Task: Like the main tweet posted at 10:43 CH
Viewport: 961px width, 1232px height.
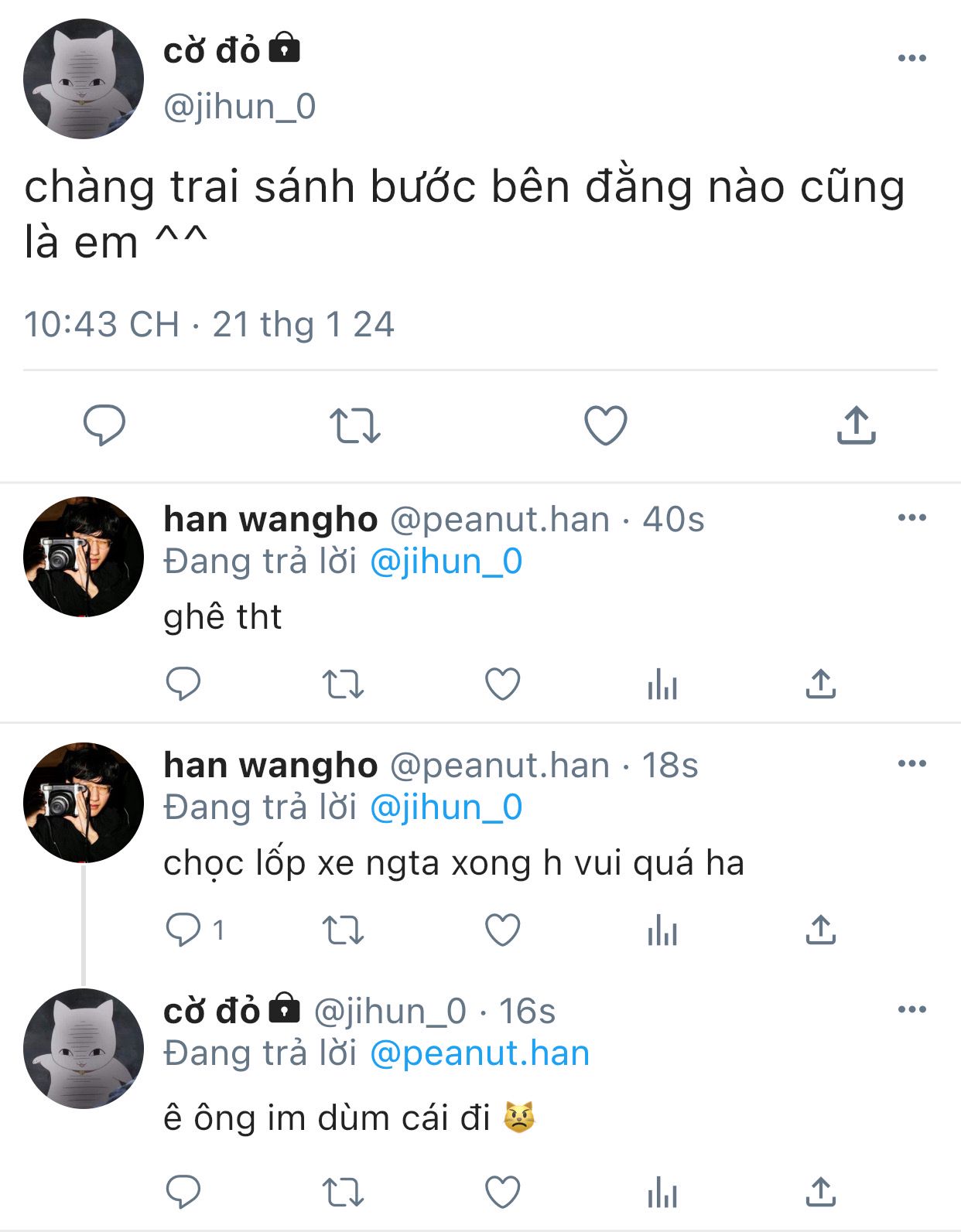Action: pyautogui.click(x=605, y=425)
